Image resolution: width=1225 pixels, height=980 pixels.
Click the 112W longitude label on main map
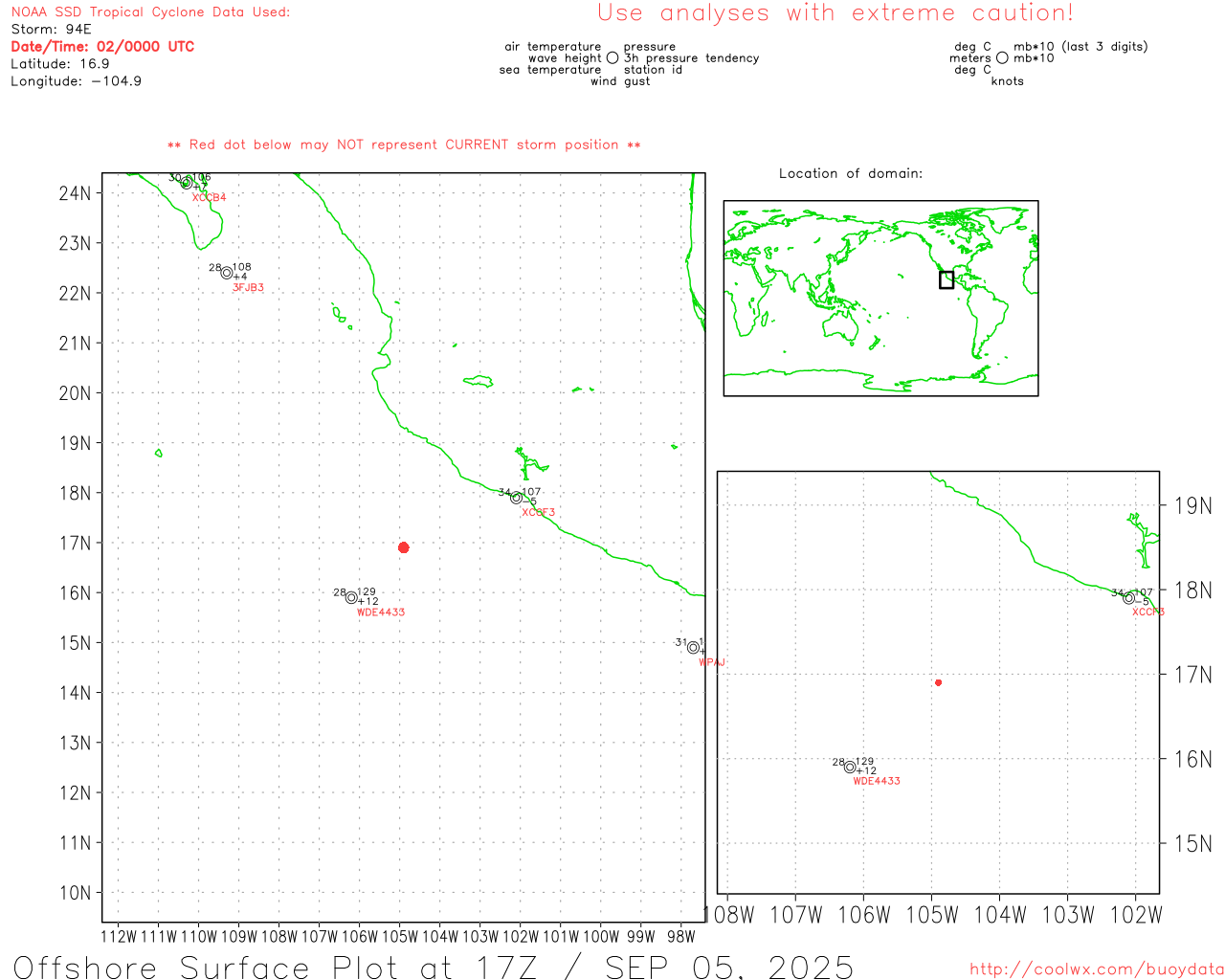tap(119, 937)
